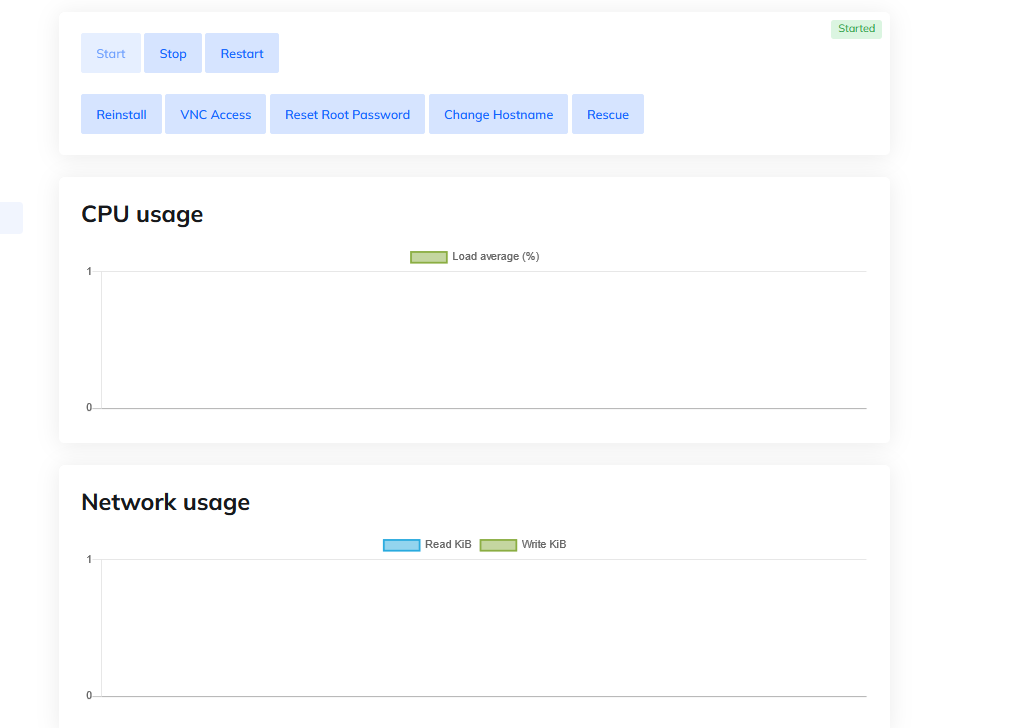Click inside the Network usage chart area
Viewport: 1015px width, 728px height.
pos(483,628)
